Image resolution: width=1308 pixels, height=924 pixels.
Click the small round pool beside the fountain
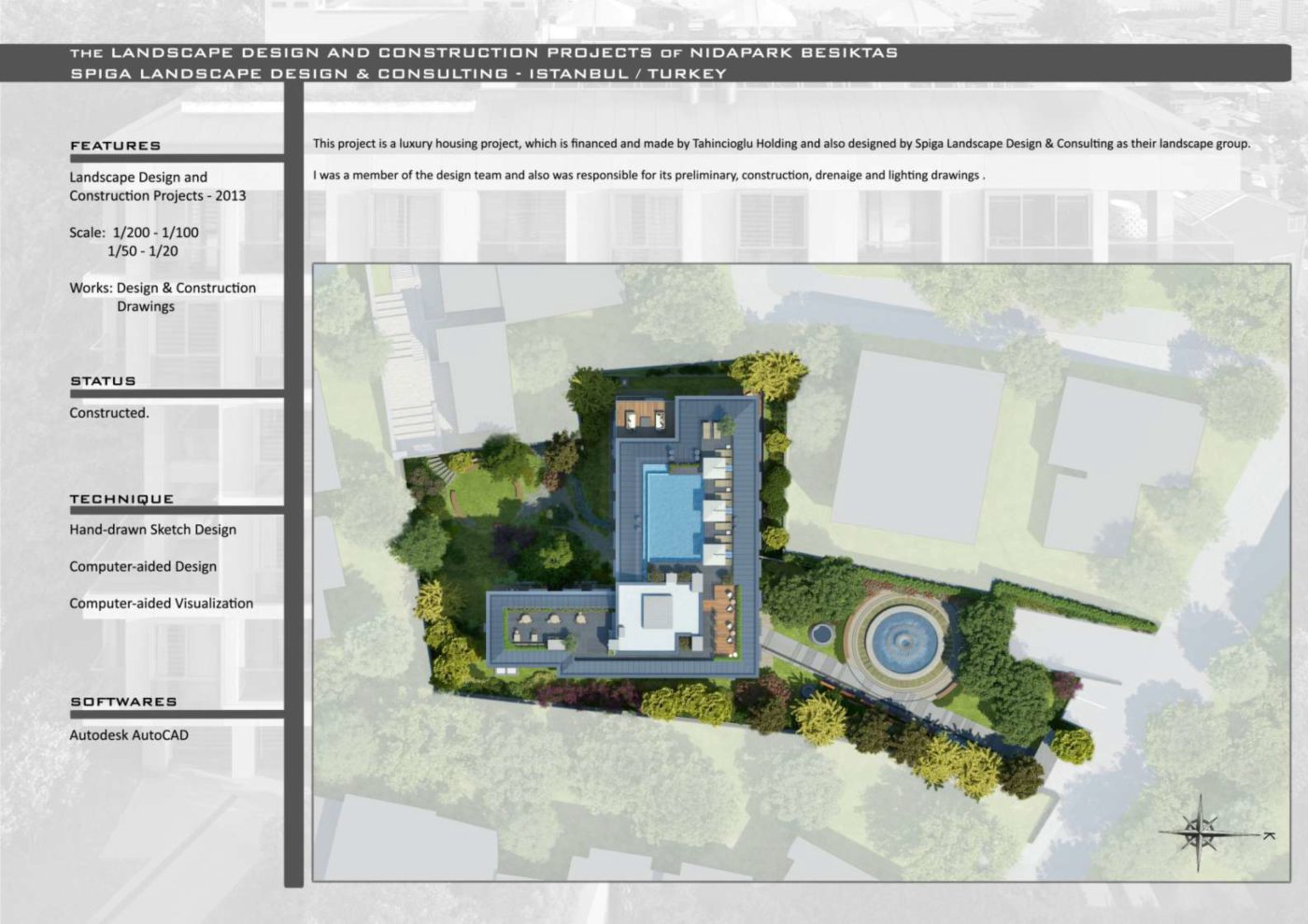[x=821, y=634]
